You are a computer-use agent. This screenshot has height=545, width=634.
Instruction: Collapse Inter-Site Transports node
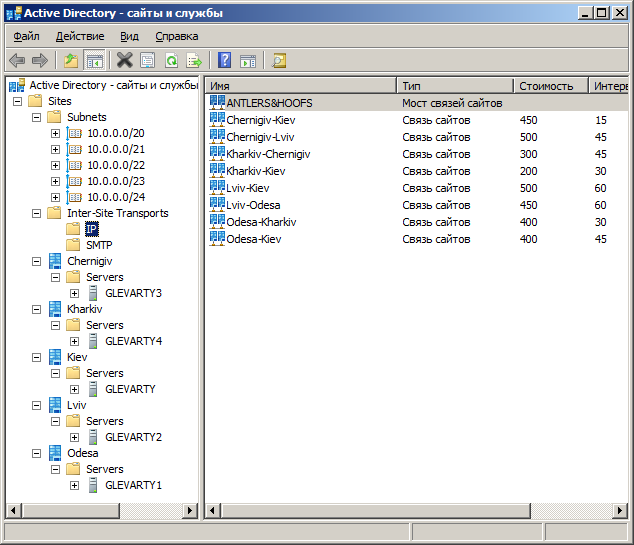(36, 213)
